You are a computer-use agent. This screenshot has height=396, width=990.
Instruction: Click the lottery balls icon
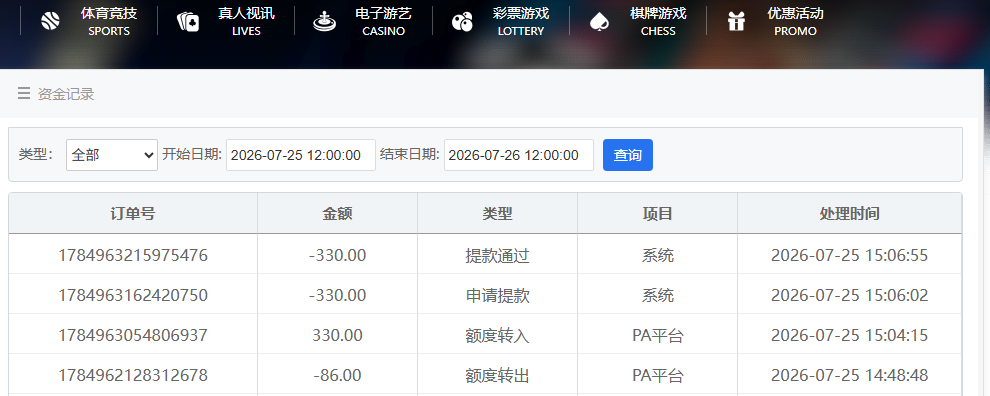tap(462, 22)
